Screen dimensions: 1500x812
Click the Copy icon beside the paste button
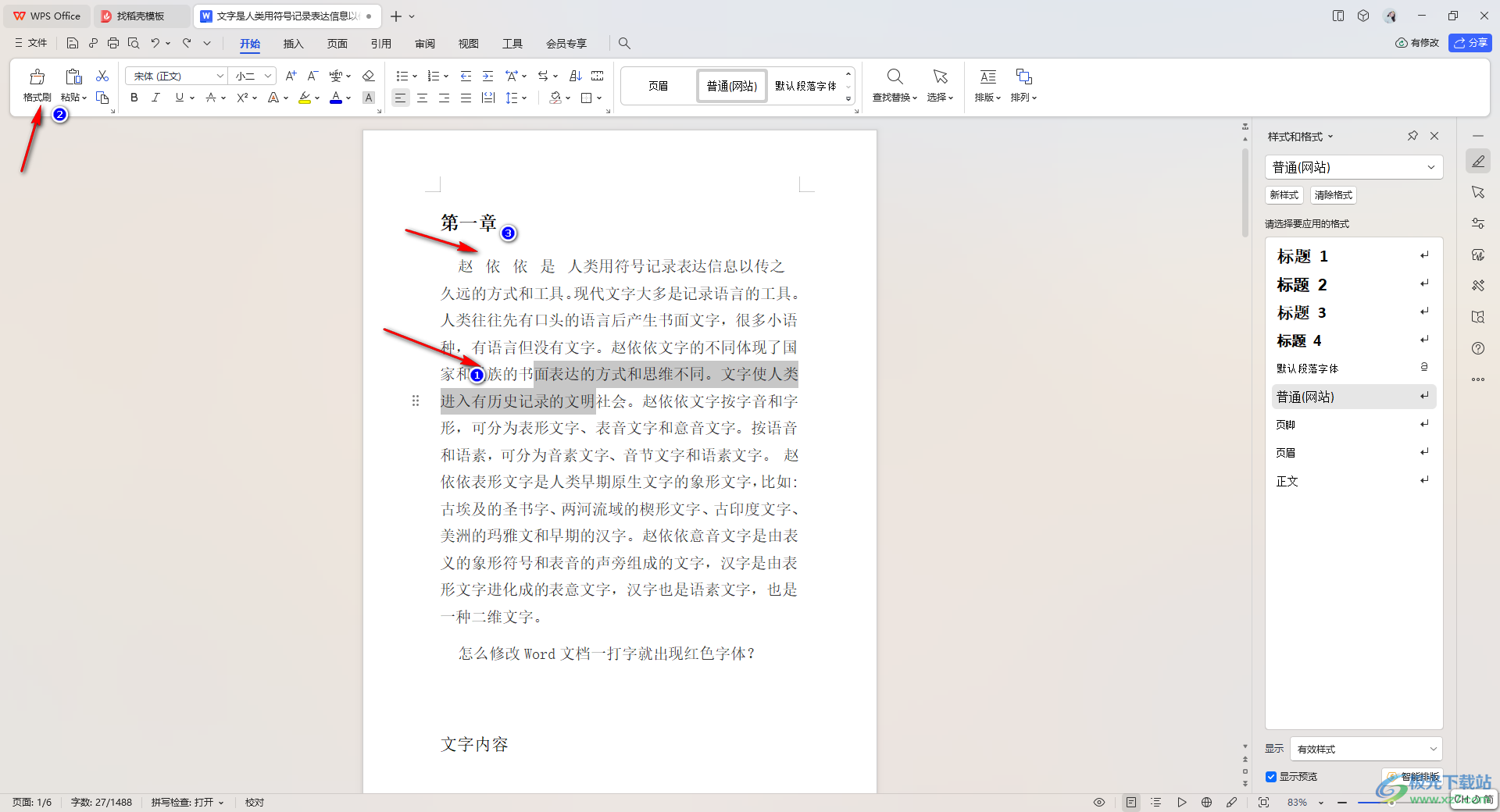click(x=102, y=98)
